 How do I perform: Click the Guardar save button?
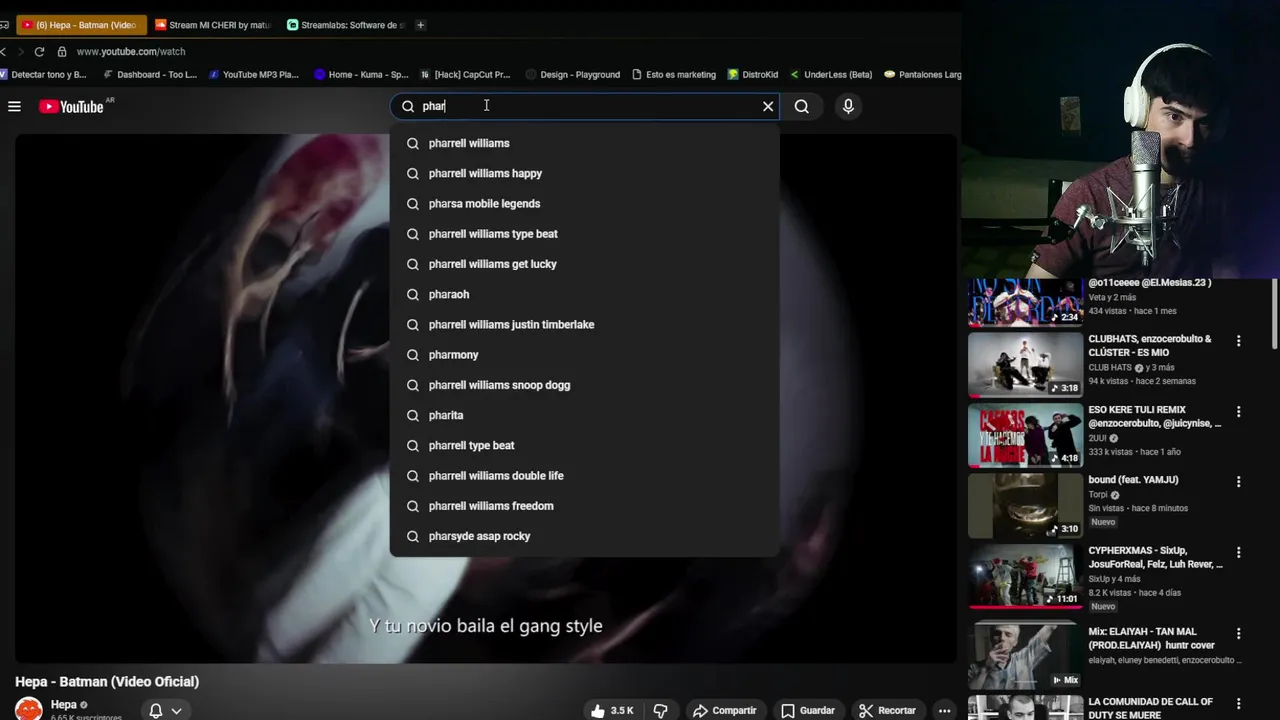click(x=808, y=711)
